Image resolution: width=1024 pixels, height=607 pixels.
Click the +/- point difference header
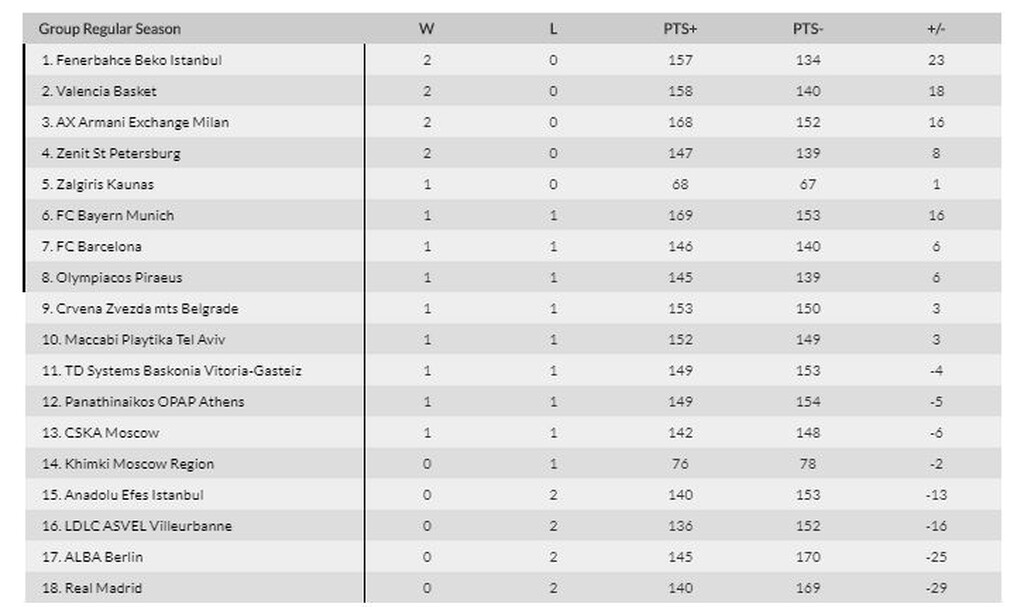point(936,29)
